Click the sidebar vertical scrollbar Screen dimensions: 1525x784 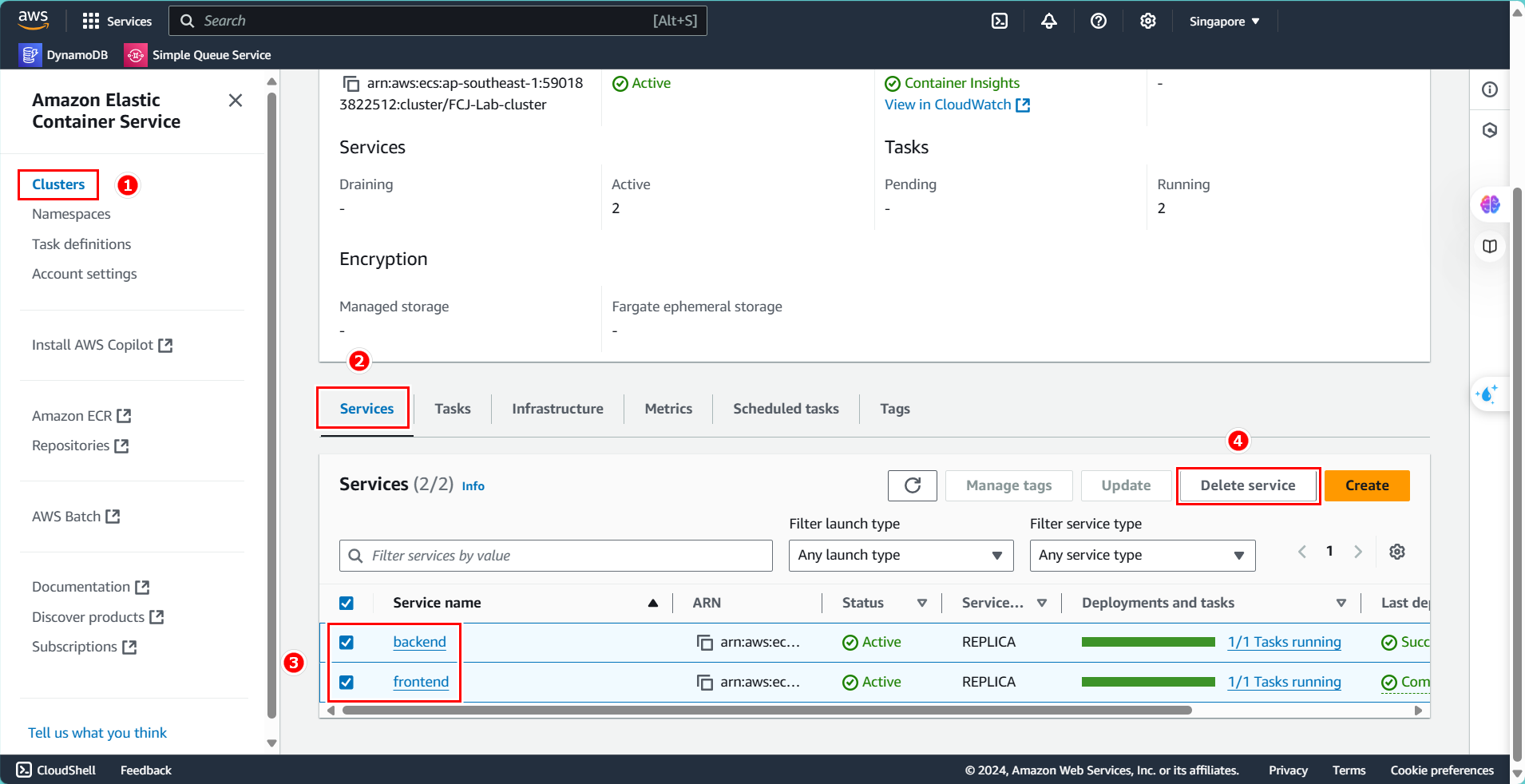point(271,406)
